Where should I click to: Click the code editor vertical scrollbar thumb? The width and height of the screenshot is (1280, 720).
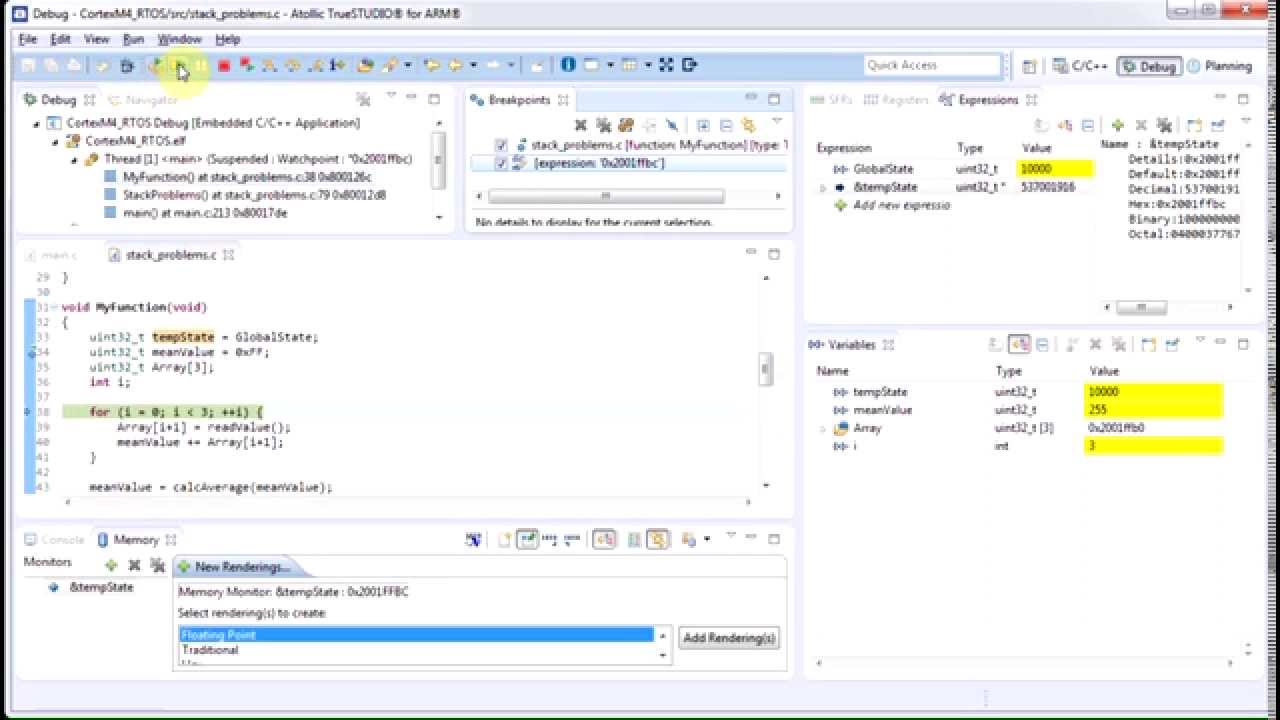click(x=765, y=369)
